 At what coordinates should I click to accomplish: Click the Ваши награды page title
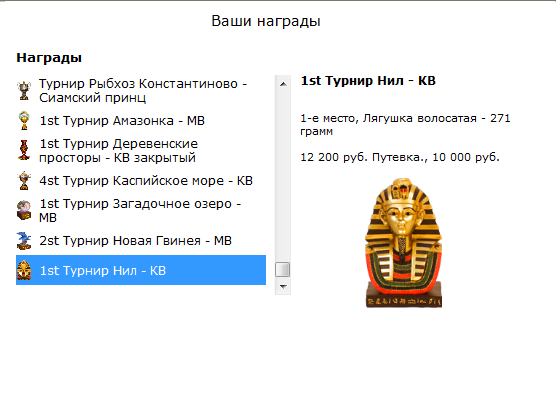coord(266,21)
